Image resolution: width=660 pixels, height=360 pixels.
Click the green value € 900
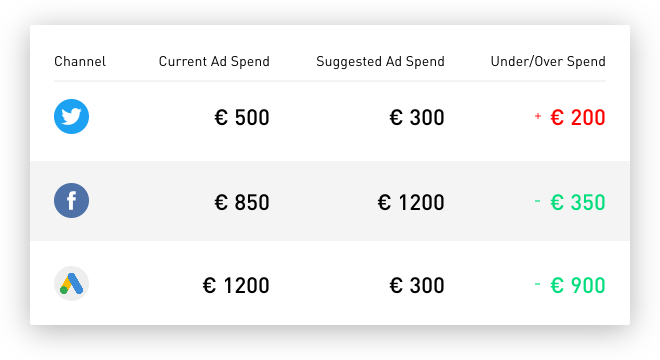coord(578,285)
